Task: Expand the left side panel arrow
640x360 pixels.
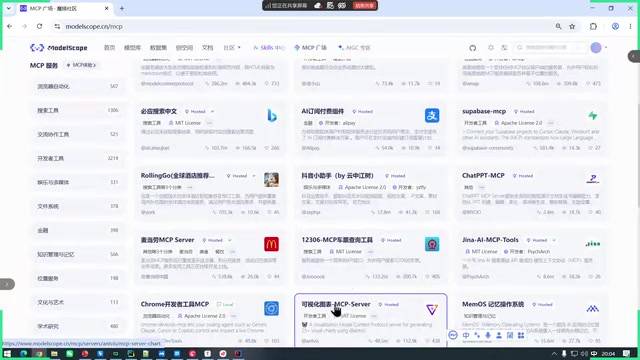Action: click(x=7, y=284)
